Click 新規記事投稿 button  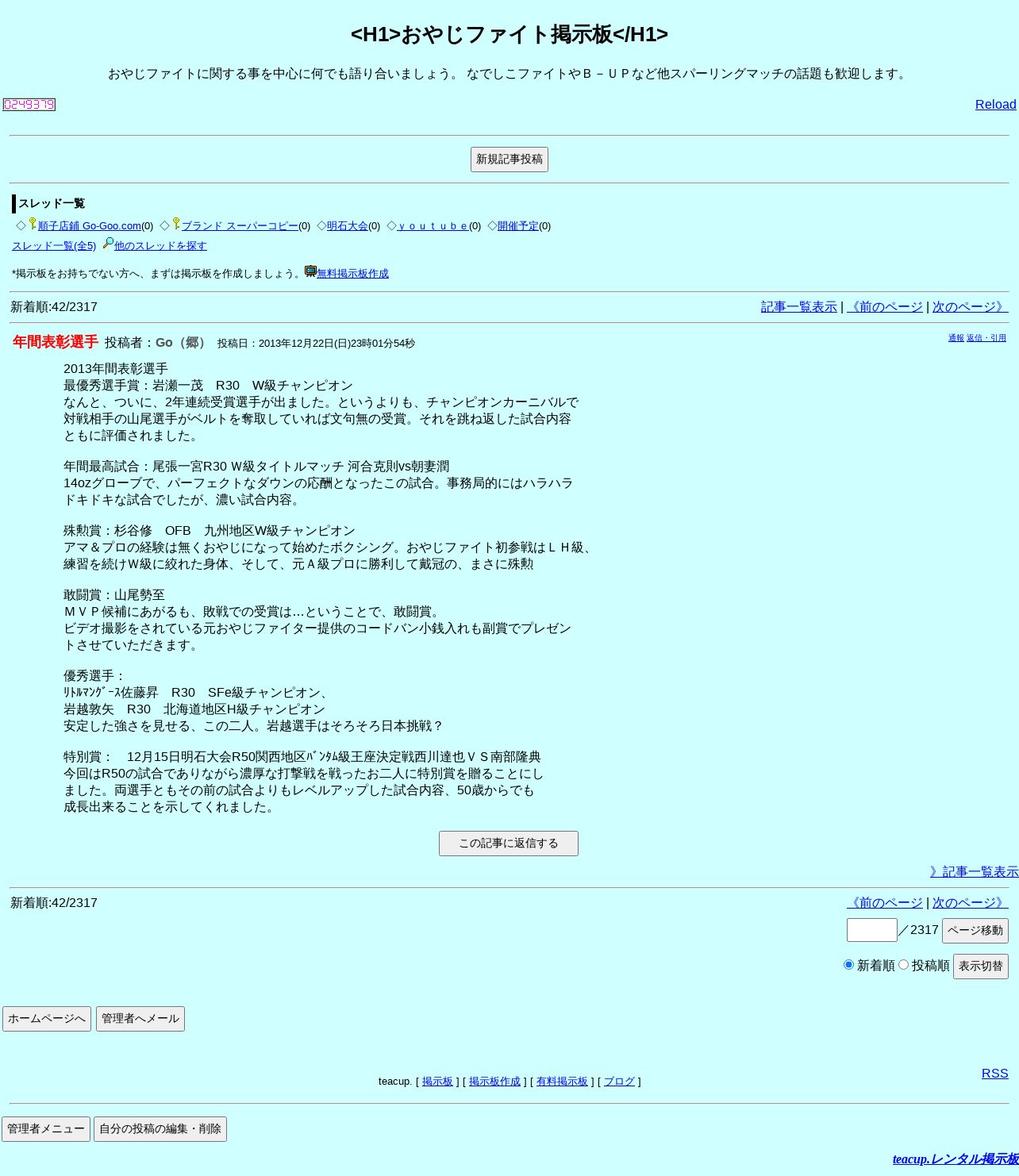point(509,159)
